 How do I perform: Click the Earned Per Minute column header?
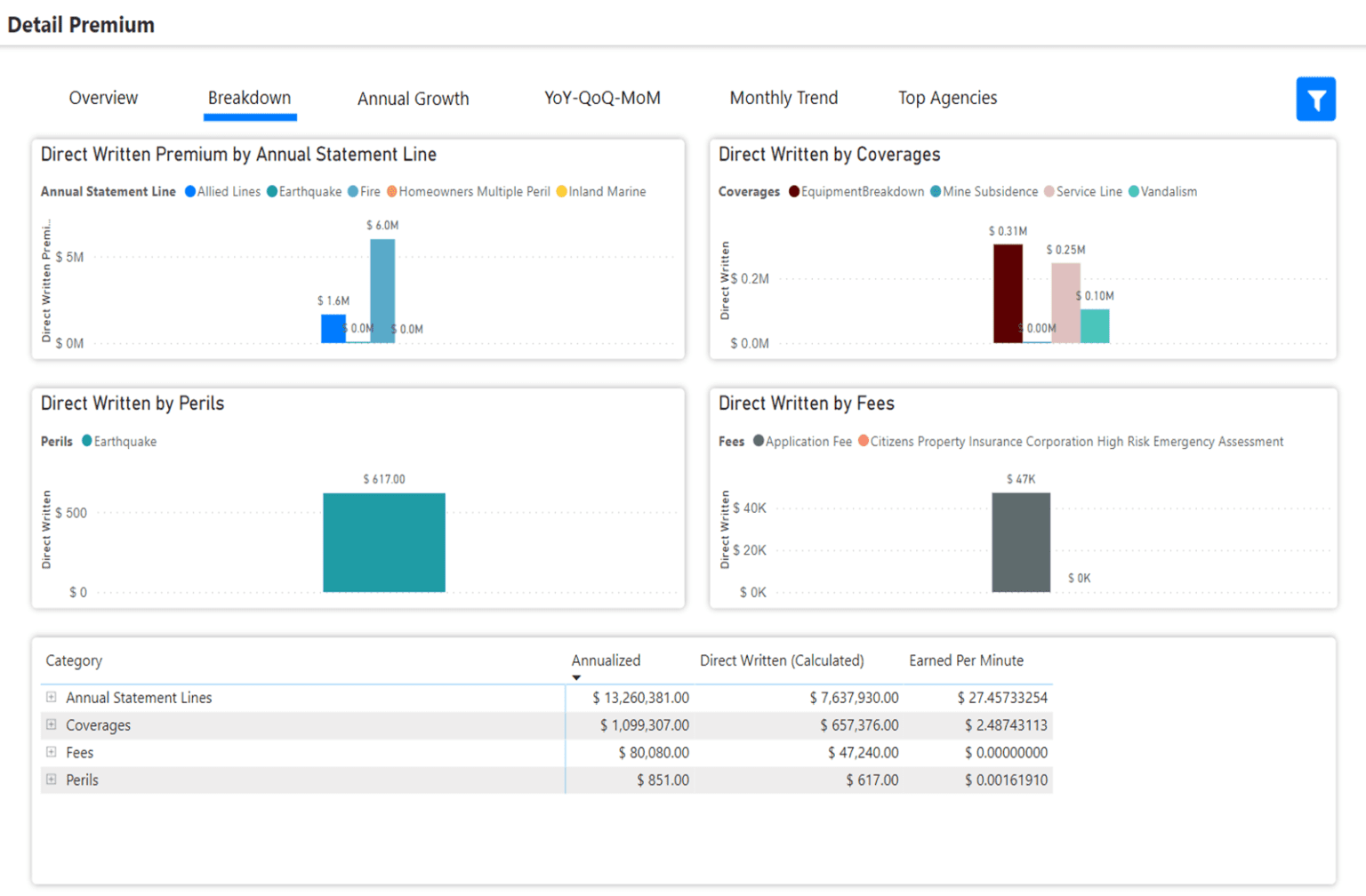(x=966, y=660)
